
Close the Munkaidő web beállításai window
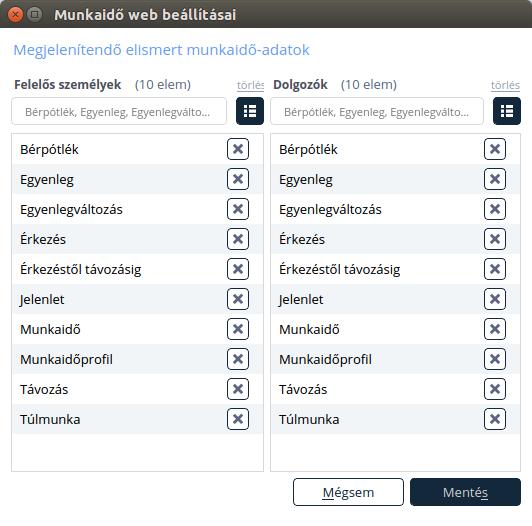click(x=15, y=15)
